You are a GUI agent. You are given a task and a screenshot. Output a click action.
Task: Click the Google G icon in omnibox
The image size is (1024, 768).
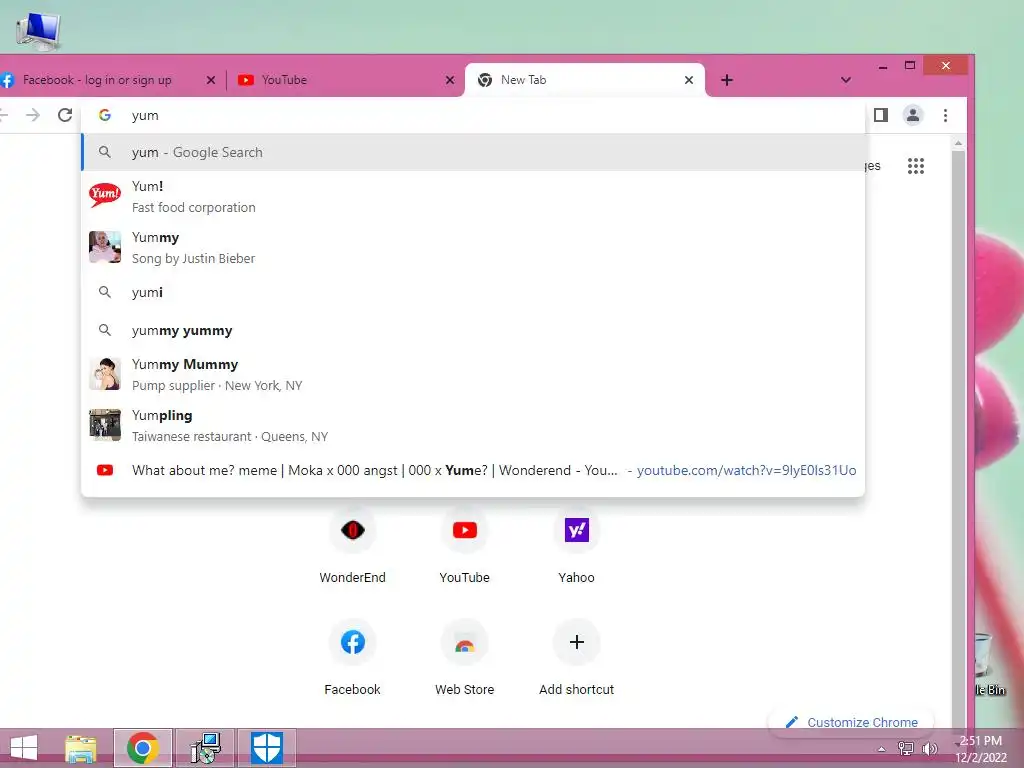[x=104, y=116]
